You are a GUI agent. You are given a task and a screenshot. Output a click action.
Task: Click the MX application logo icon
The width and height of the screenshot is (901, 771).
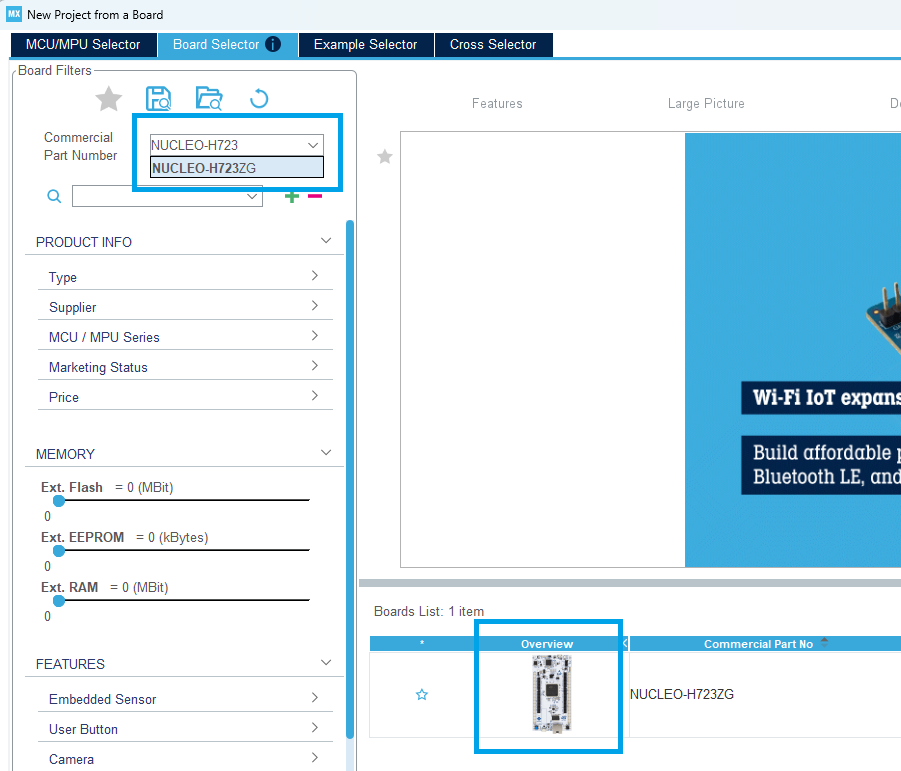[x=14, y=14]
